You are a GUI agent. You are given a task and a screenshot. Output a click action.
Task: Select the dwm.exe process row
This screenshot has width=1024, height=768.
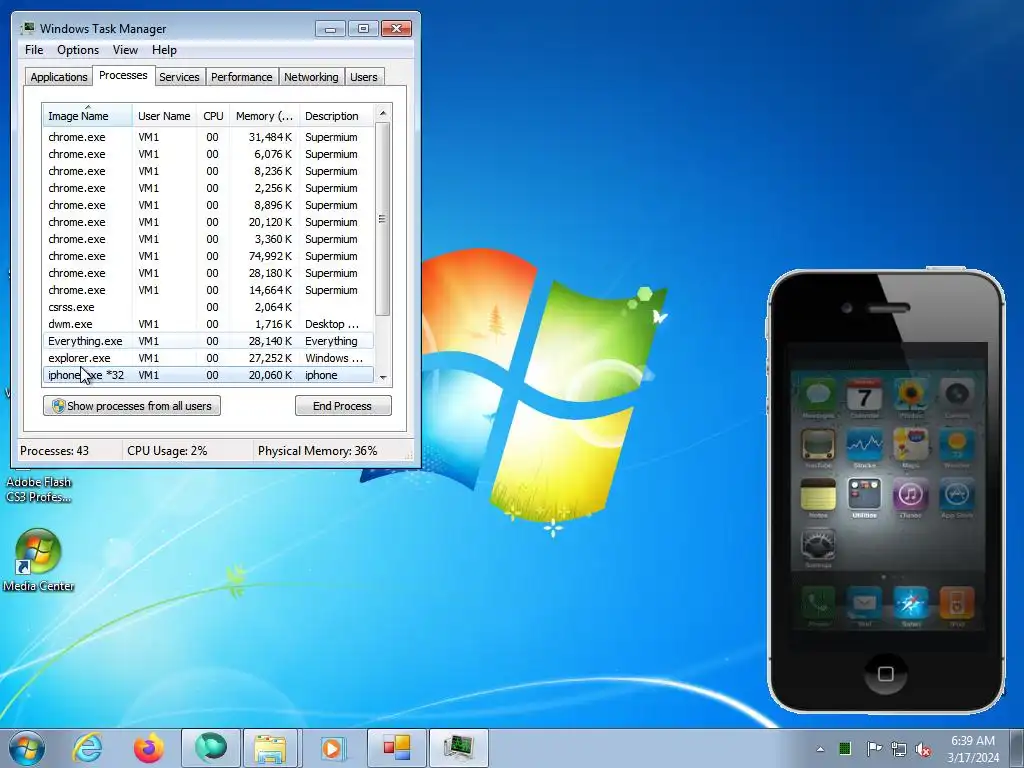point(208,324)
